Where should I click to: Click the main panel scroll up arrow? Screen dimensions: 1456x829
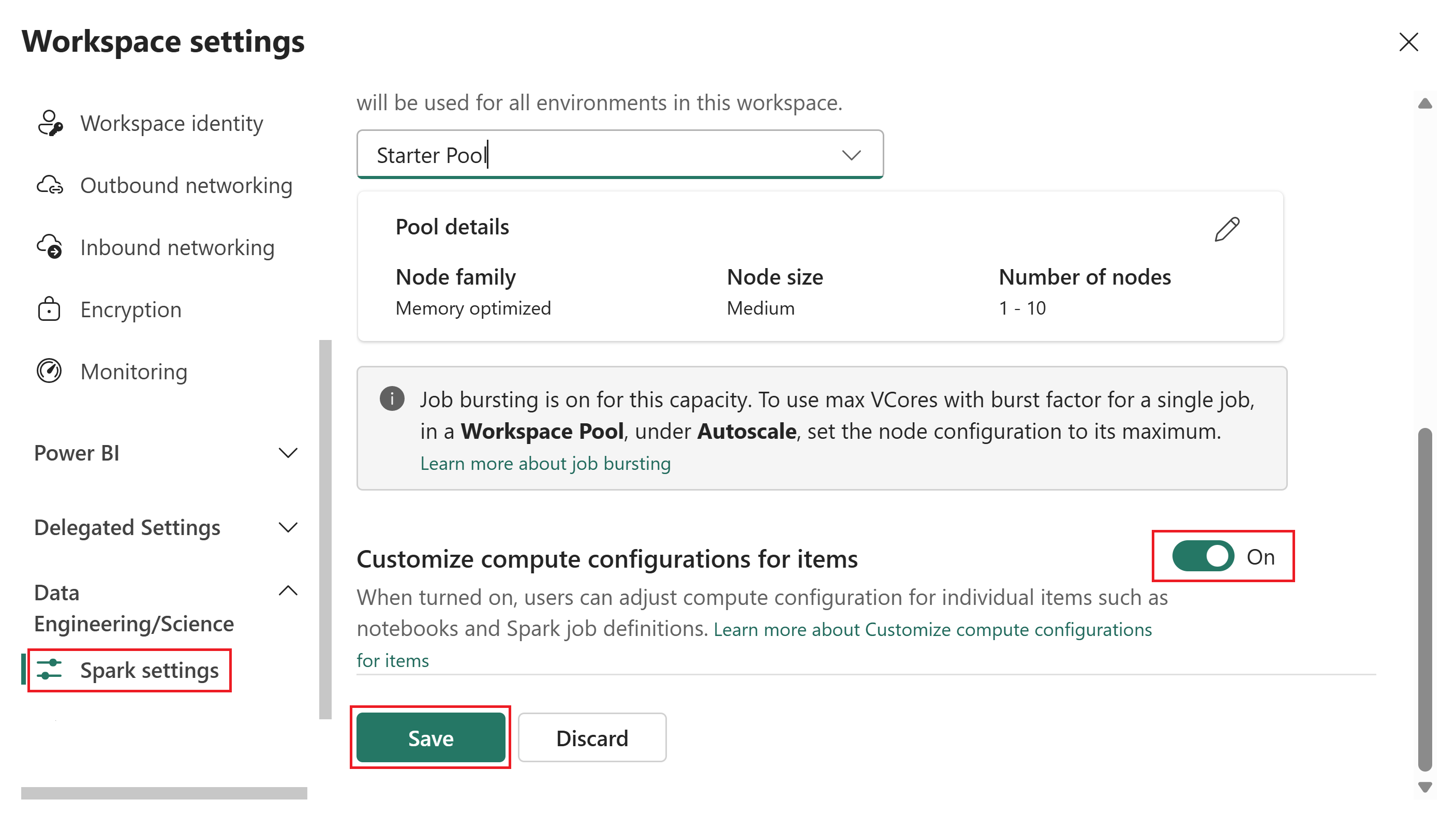coord(1424,103)
